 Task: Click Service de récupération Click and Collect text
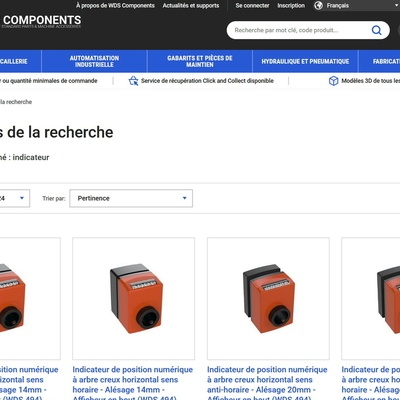pyautogui.click(x=207, y=81)
